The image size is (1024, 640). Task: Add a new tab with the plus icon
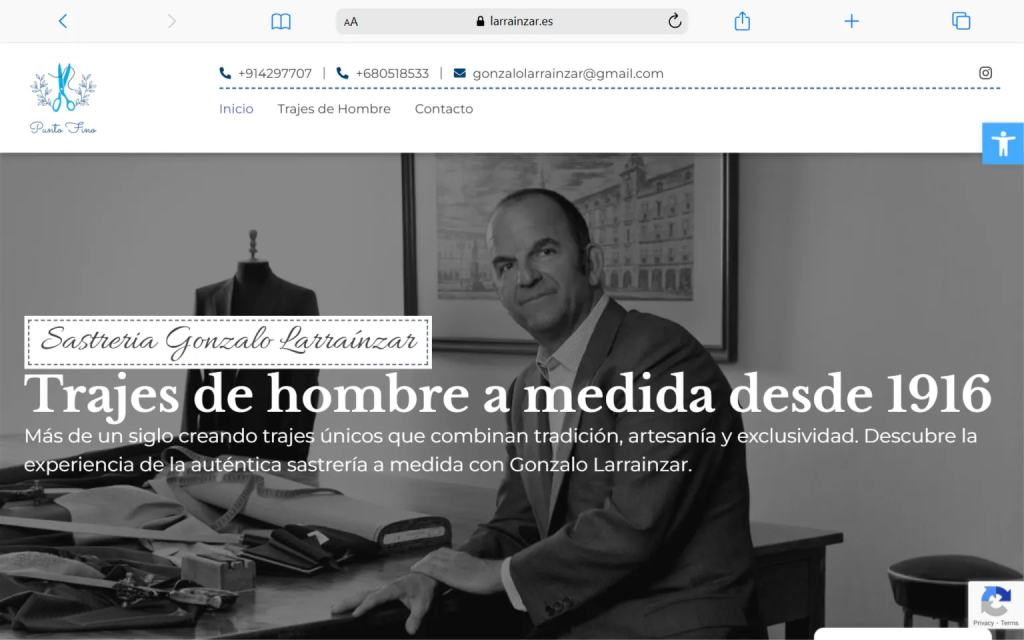tap(851, 21)
